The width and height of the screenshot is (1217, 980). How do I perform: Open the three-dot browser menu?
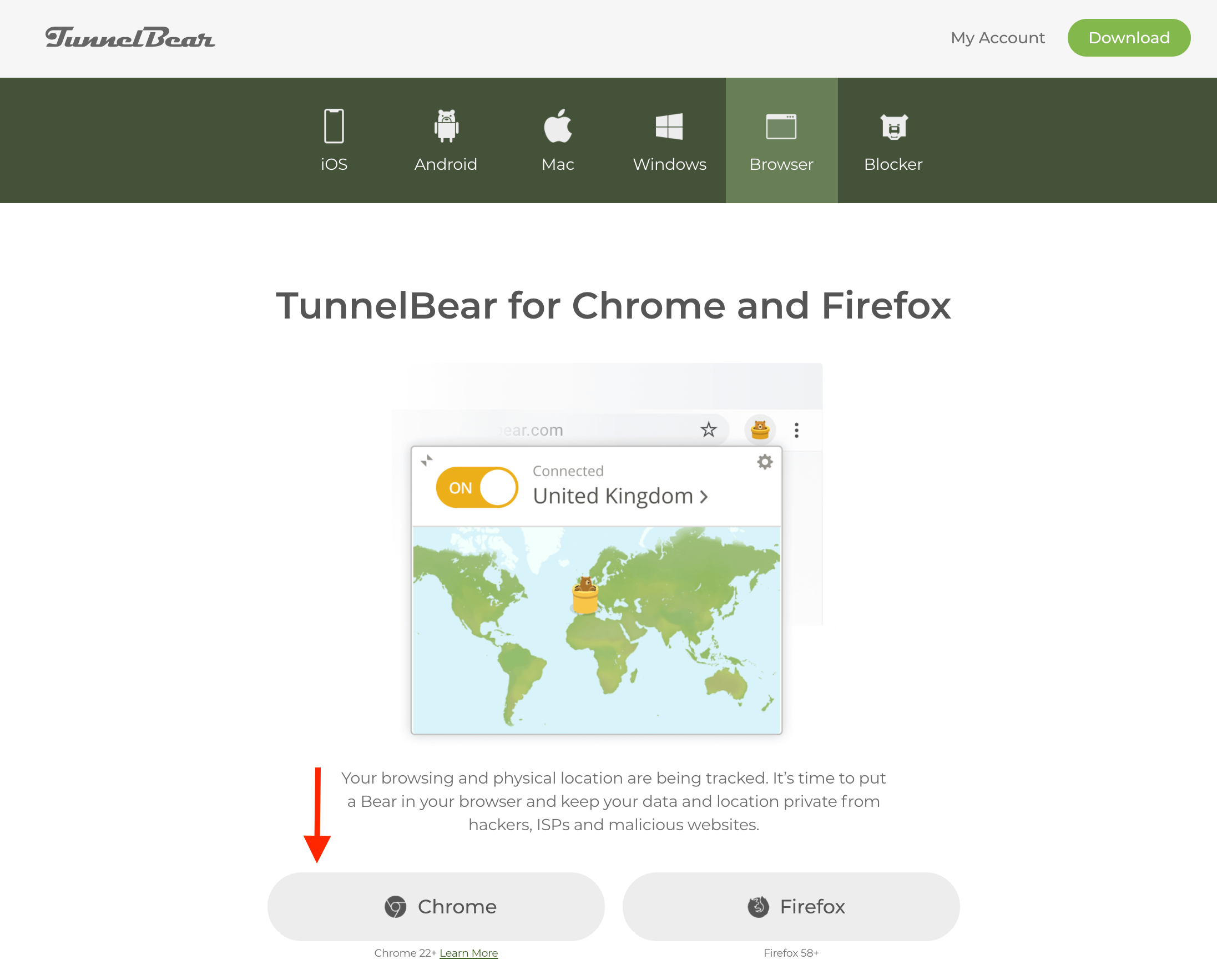(796, 430)
